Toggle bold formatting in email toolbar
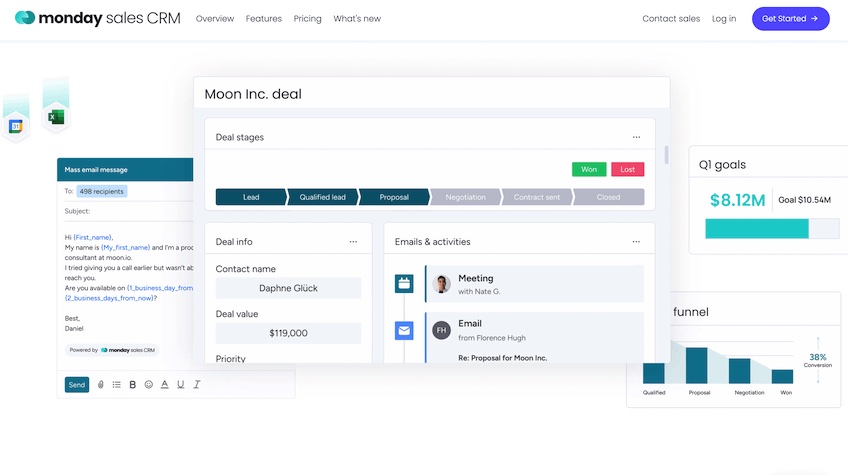 [x=132, y=385]
